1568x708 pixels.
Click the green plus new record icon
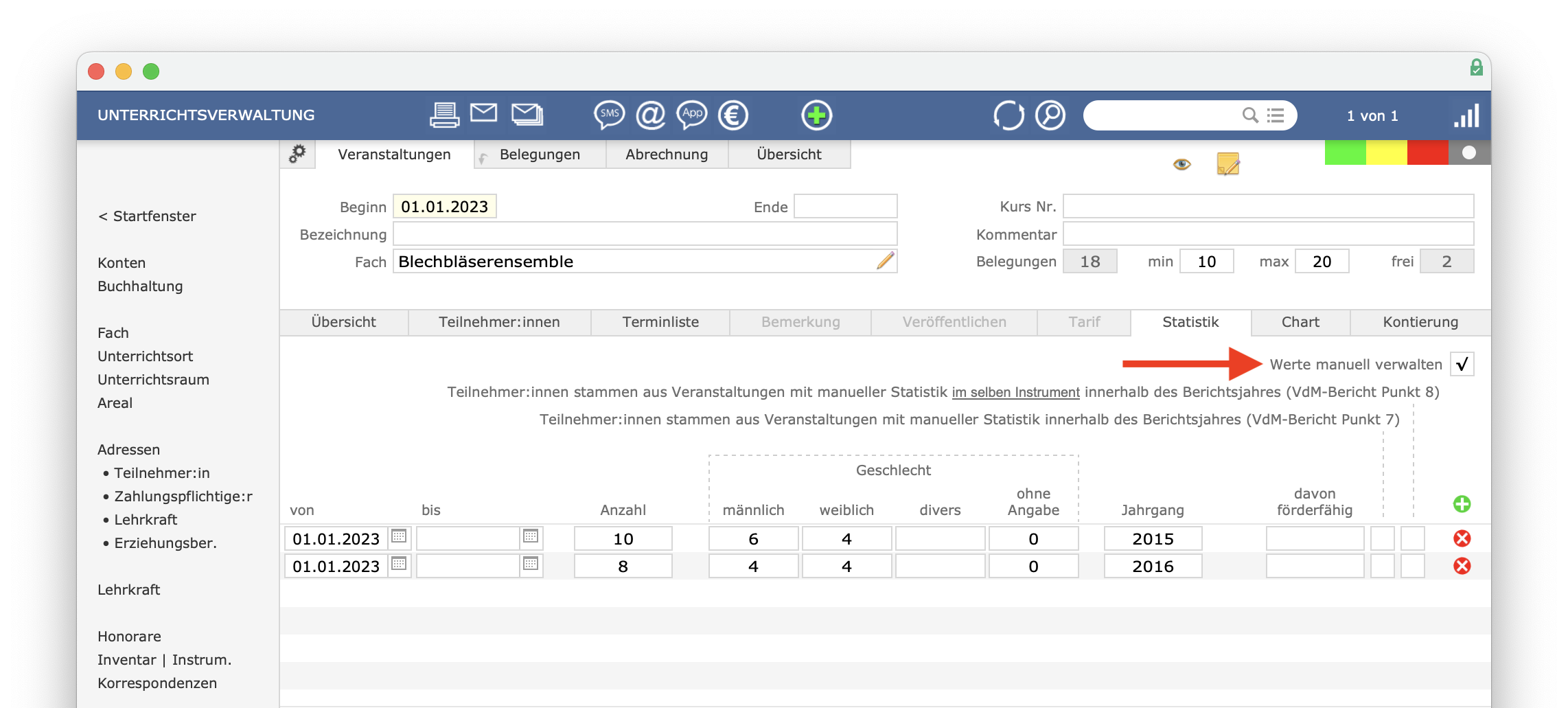coord(816,115)
